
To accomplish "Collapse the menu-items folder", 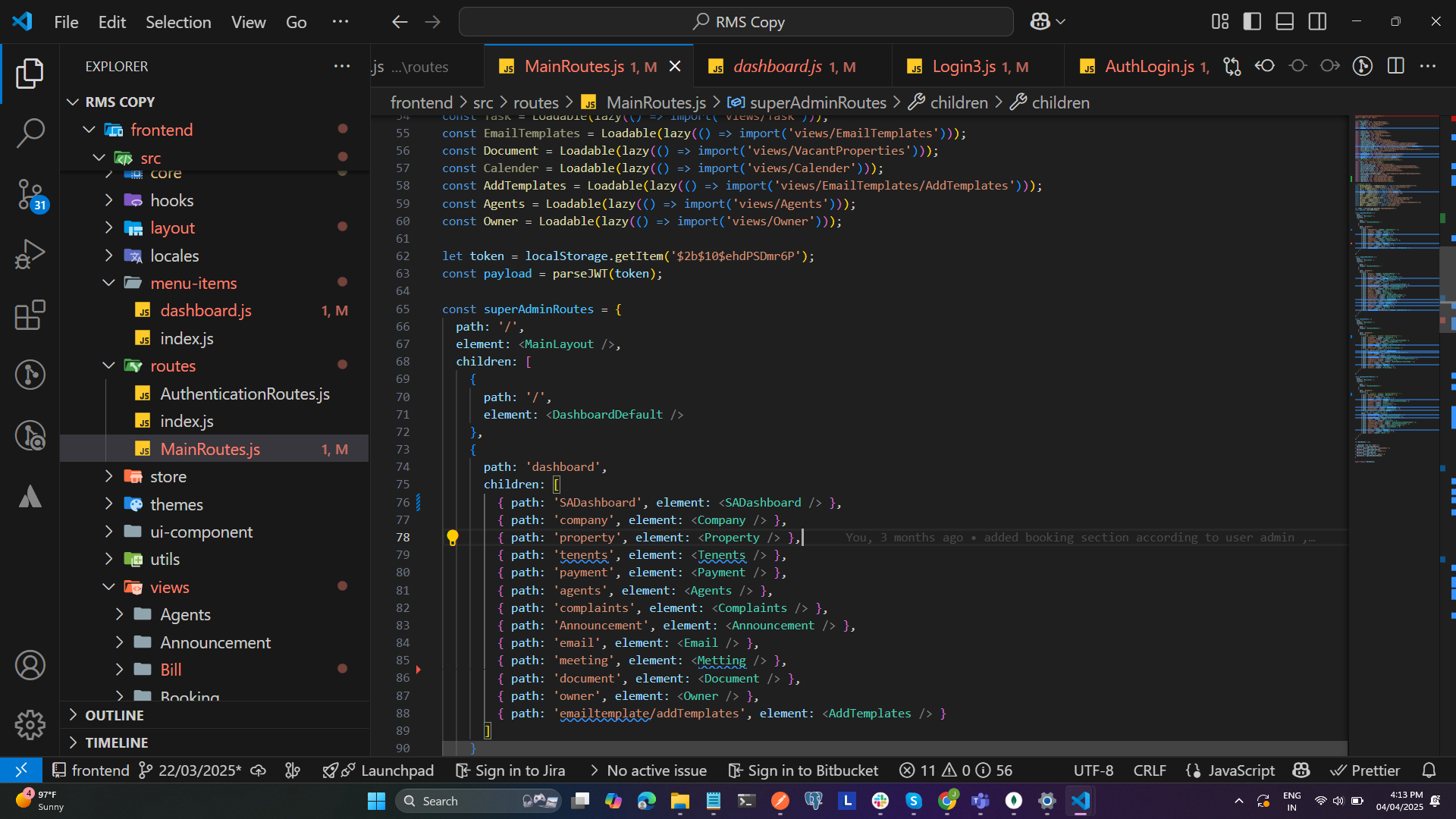I will (193, 283).
